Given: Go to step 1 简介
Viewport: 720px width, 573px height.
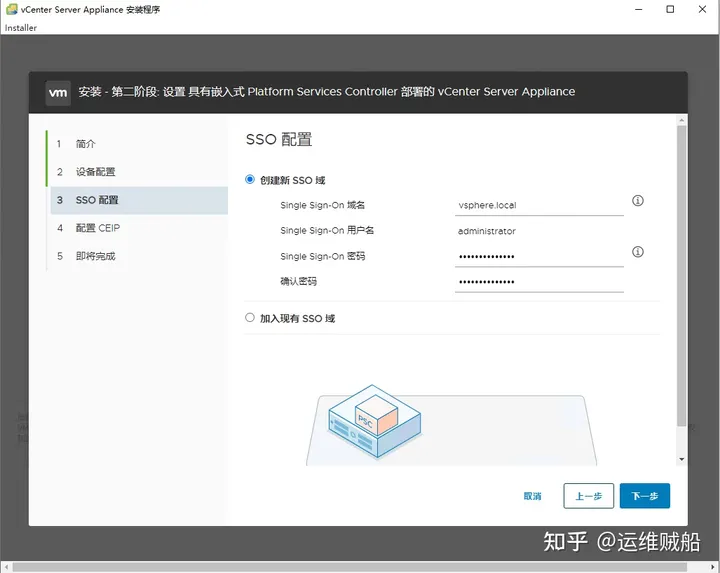Looking at the screenshot, I should coord(86,144).
